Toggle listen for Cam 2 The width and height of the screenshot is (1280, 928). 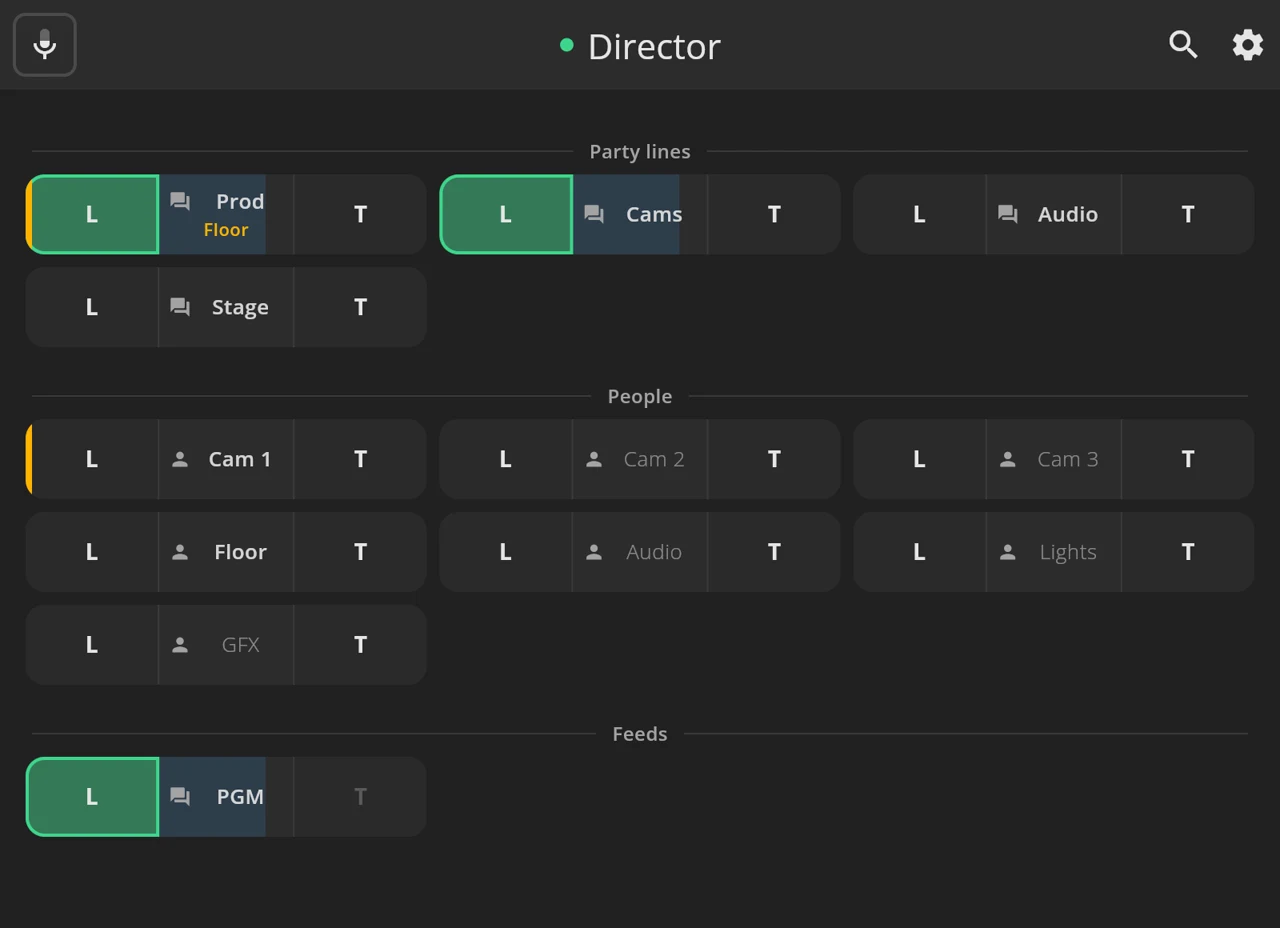point(506,459)
